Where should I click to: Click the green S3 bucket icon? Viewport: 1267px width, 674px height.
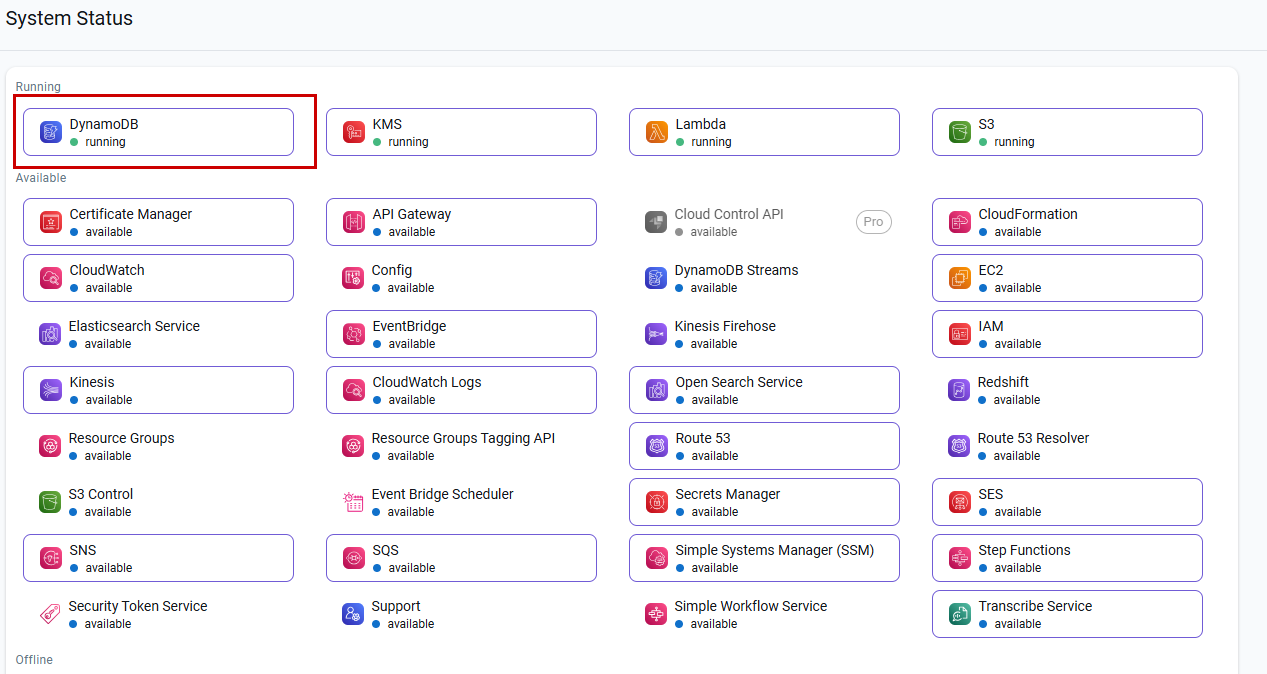click(960, 132)
